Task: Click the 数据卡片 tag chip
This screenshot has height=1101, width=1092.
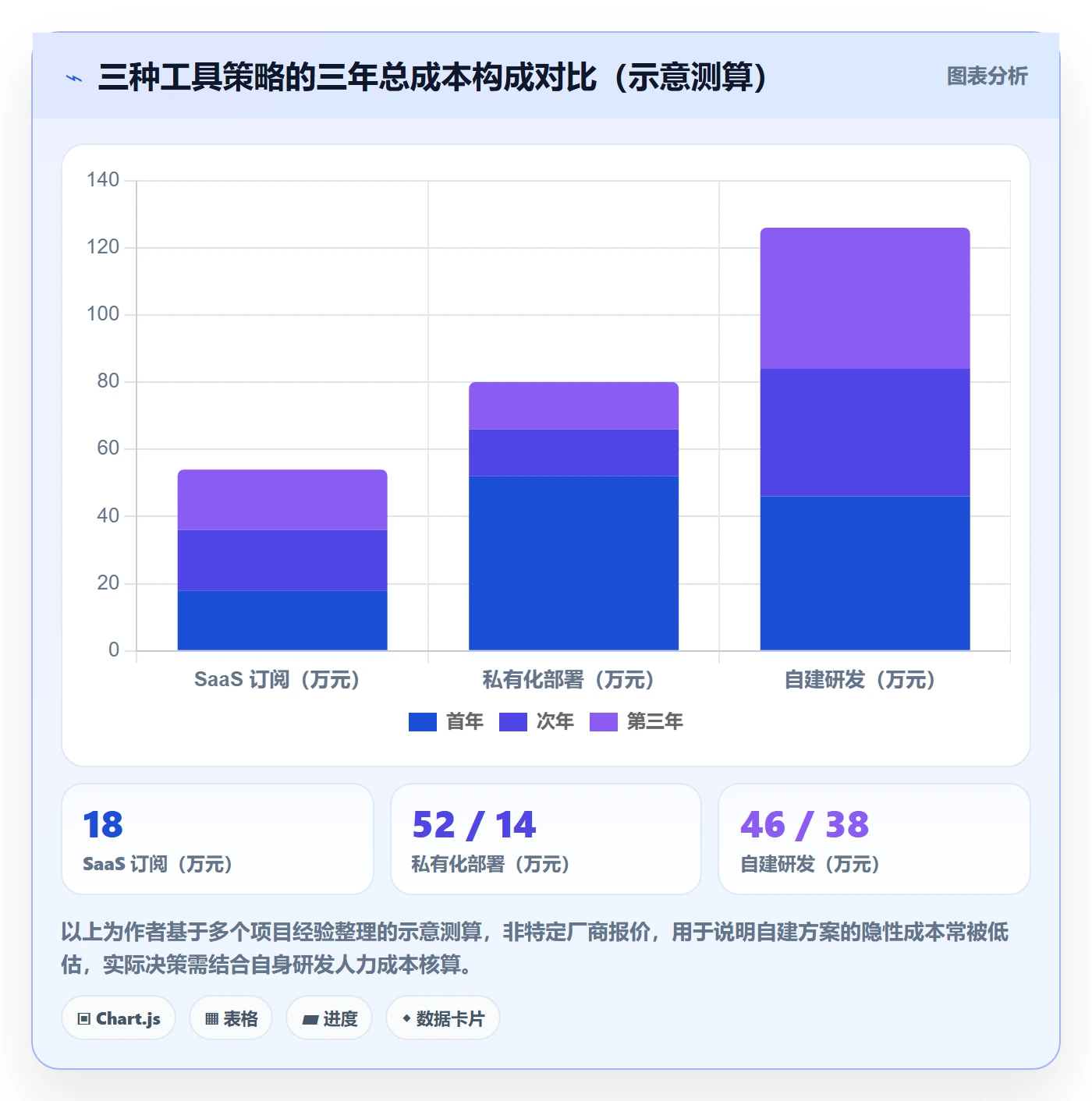Action: 443,1018
